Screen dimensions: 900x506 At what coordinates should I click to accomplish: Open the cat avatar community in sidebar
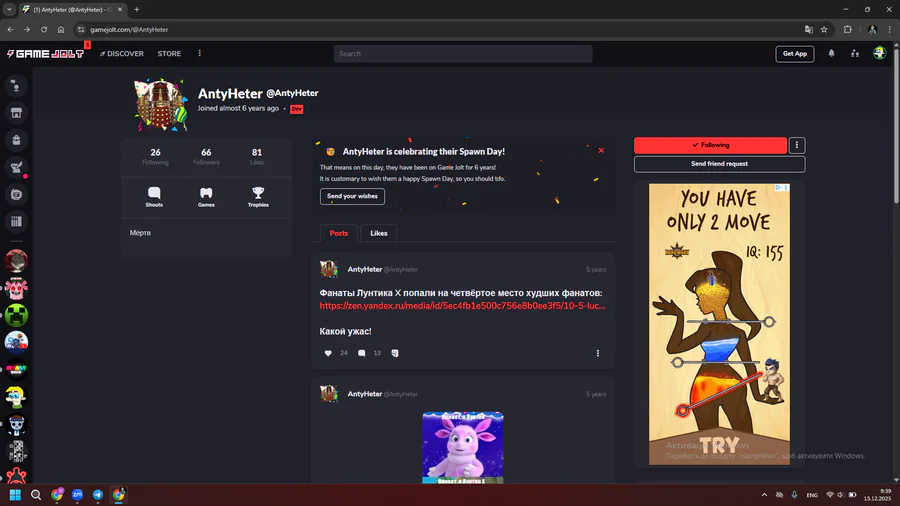pyautogui.click(x=16, y=261)
